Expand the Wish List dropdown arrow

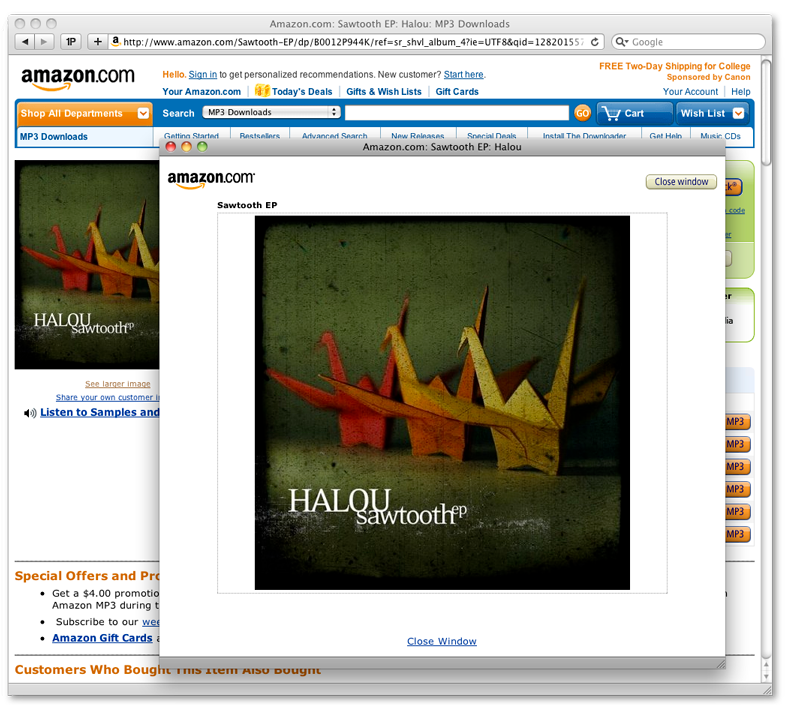tap(738, 113)
